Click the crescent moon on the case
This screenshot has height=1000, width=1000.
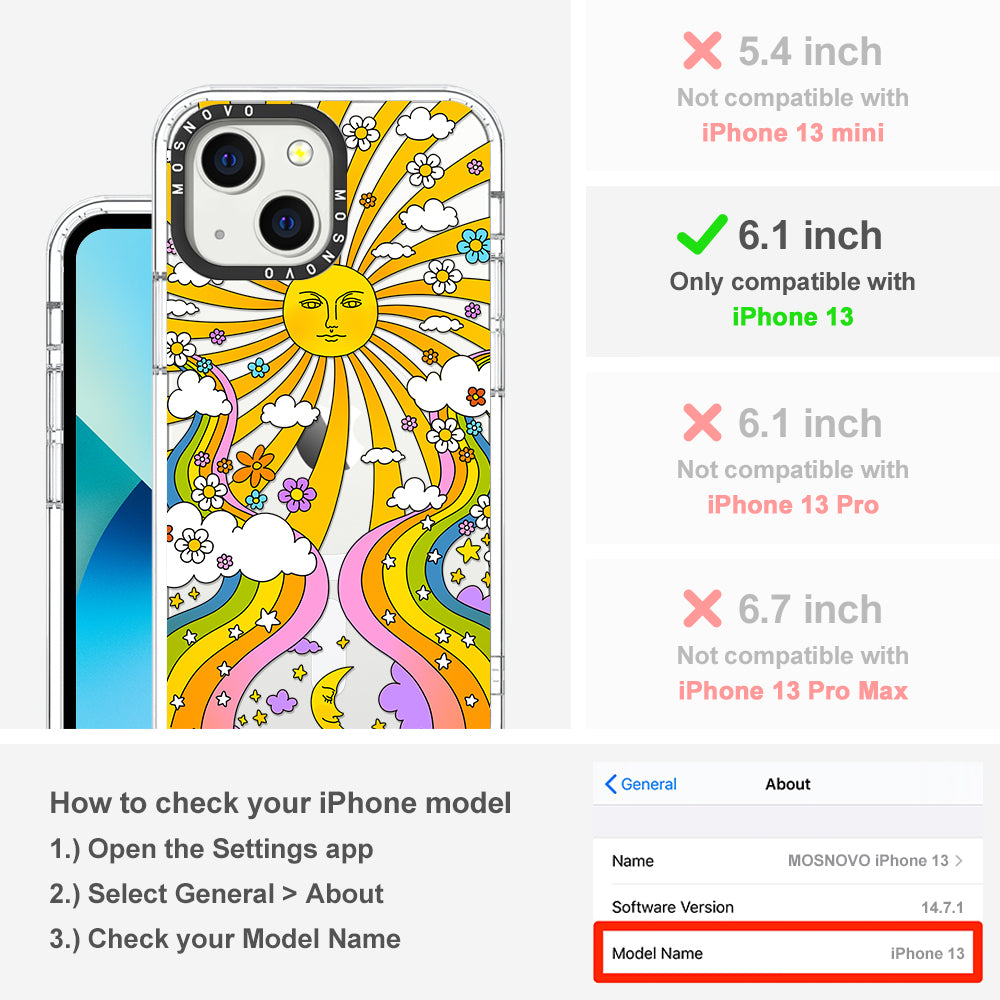click(332, 697)
